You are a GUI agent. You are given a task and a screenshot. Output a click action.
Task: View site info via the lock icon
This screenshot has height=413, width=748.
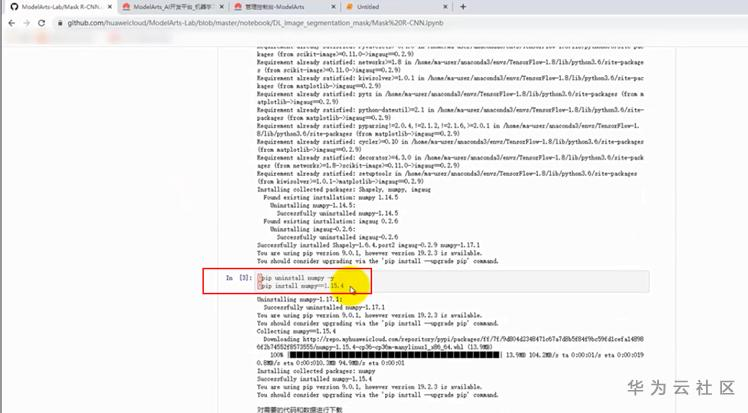point(60,23)
